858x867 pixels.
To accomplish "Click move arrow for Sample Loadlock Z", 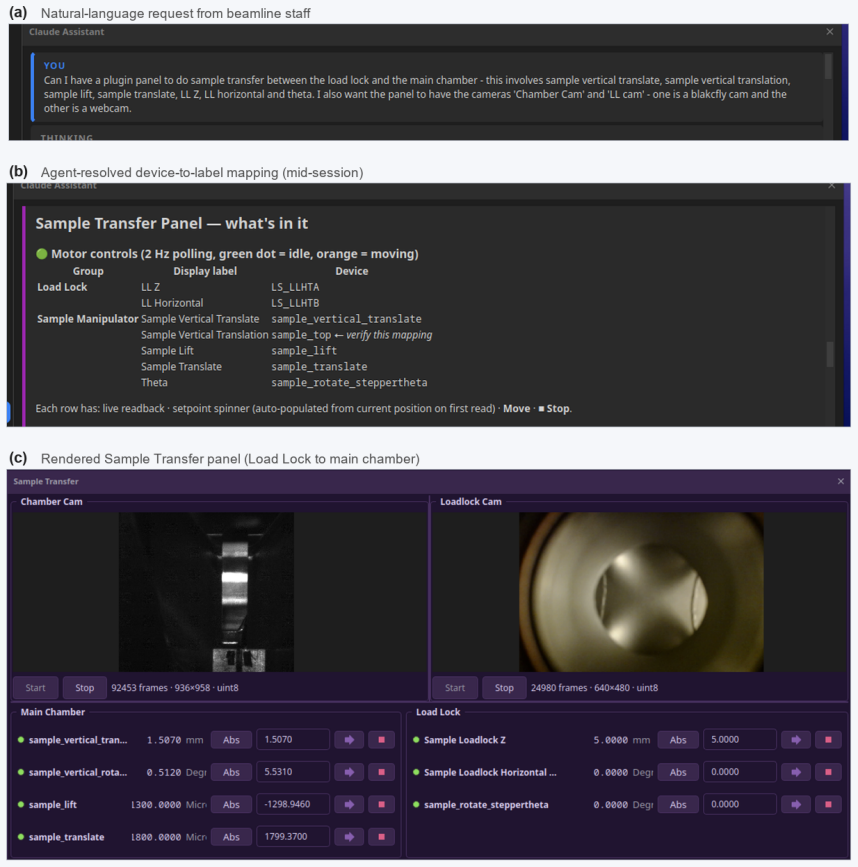I will [796, 740].
